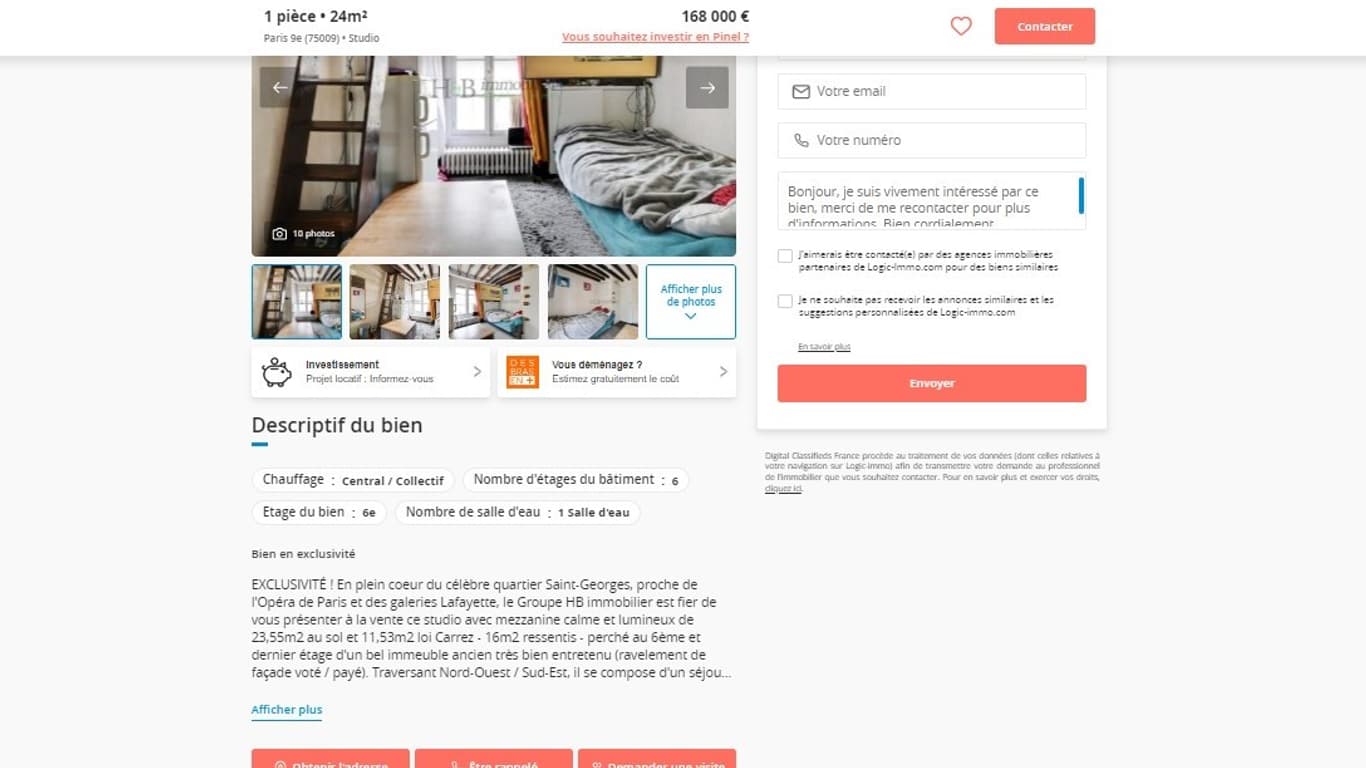1366x768 pixels.
Task: Click the heart favorite icon
Action: coord(961,26)
